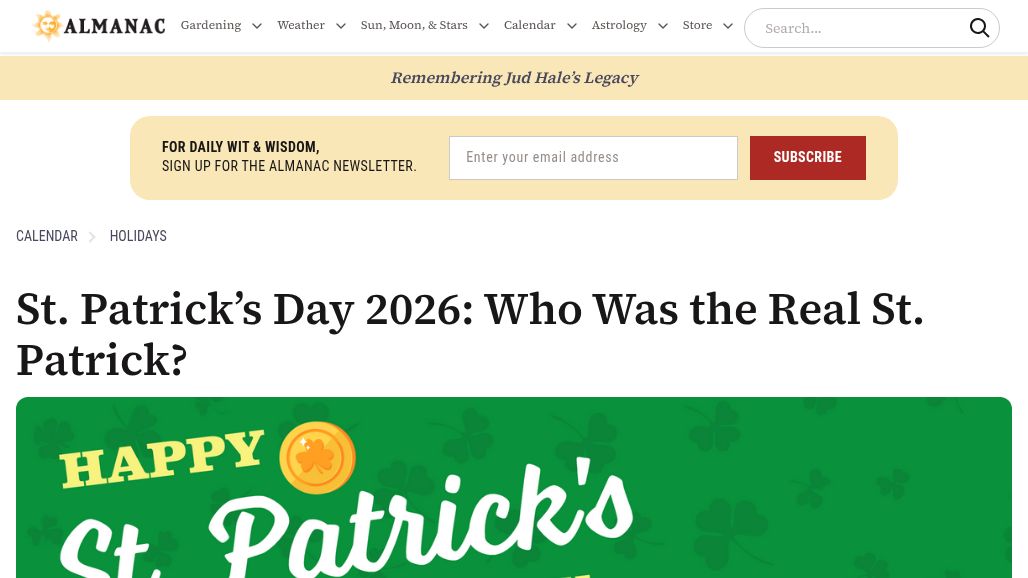Expand the Gardening menu chevron
Screen dimensions: 1028x578
point(257,26)
